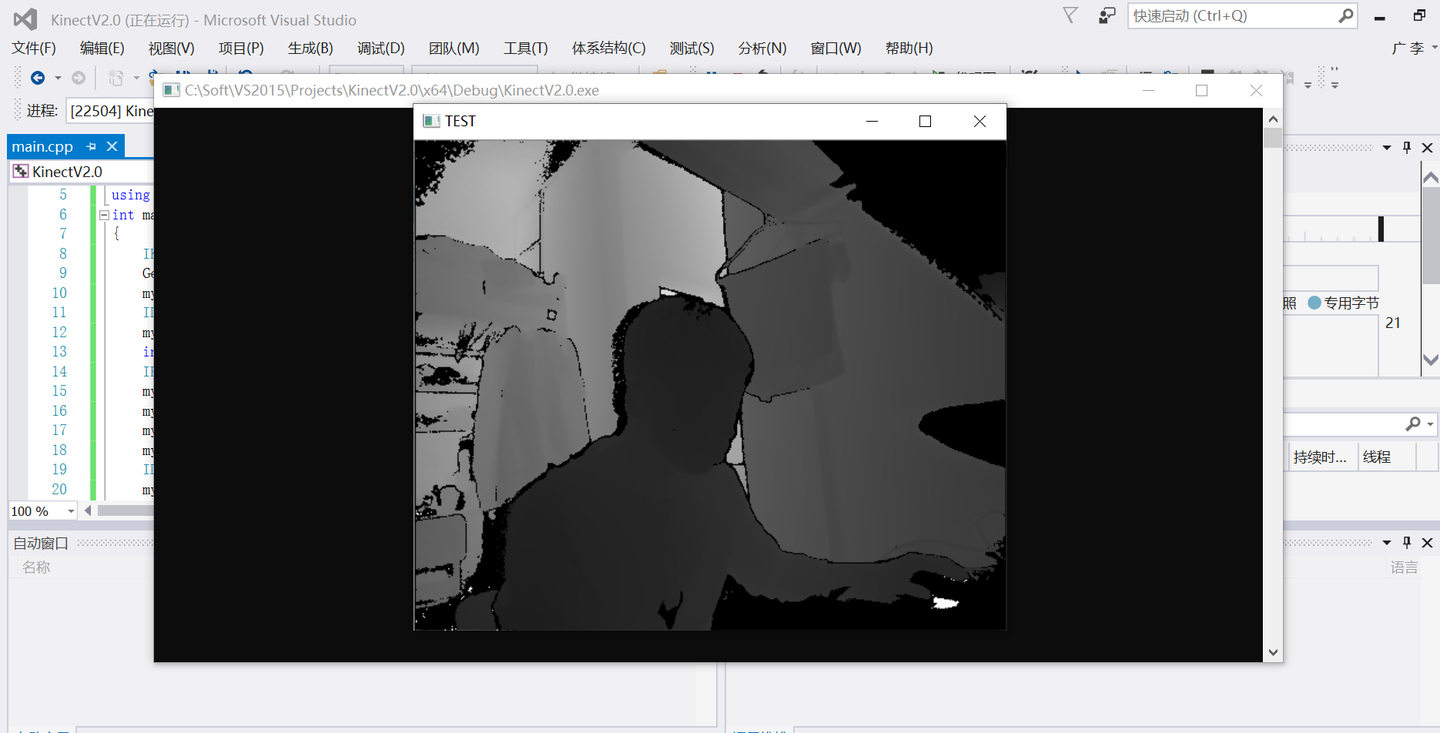Click the navigate forward arrow icon
This screenshot has height=733, width=1440.
click(76, 77)
